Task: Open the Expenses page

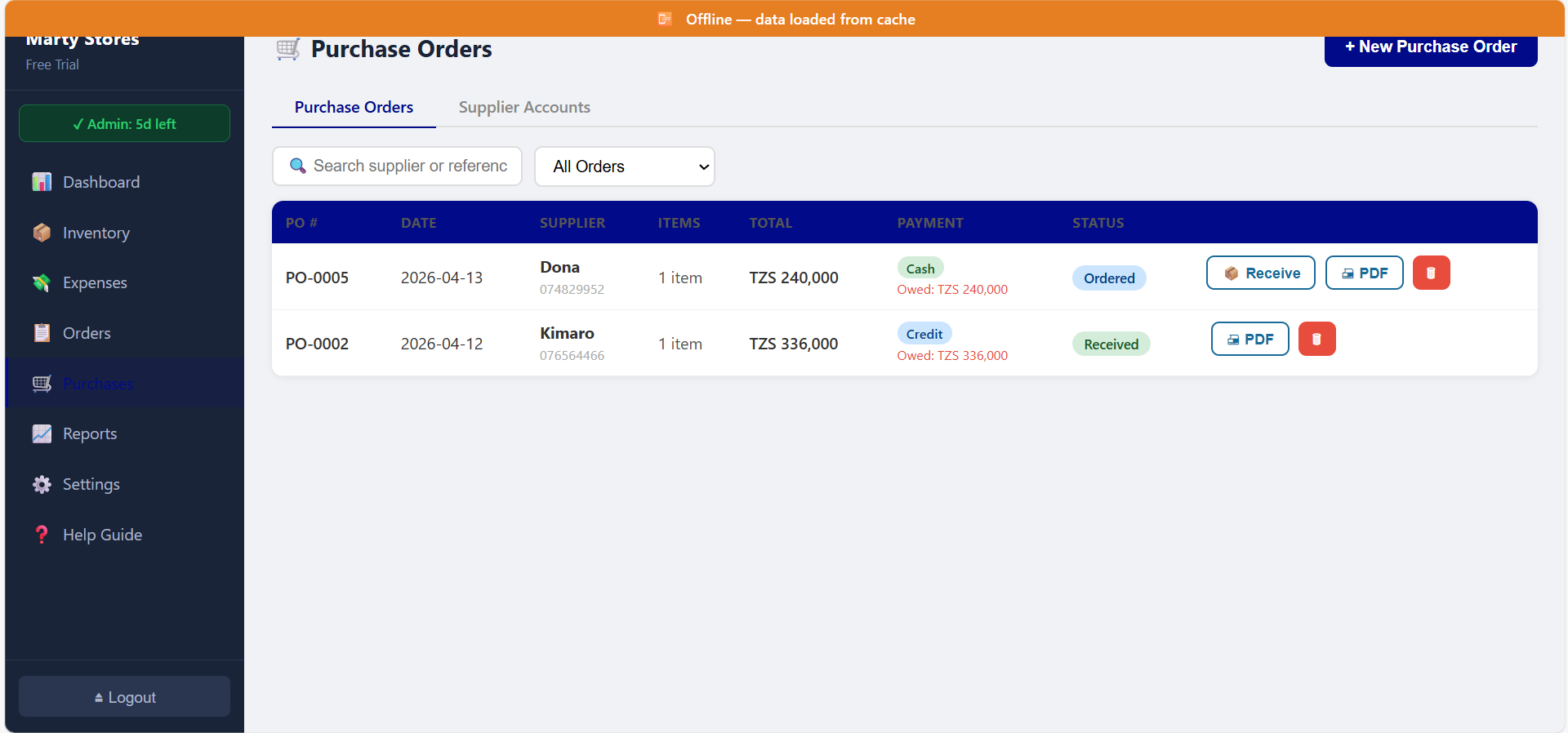Action: tap(95, 282)
